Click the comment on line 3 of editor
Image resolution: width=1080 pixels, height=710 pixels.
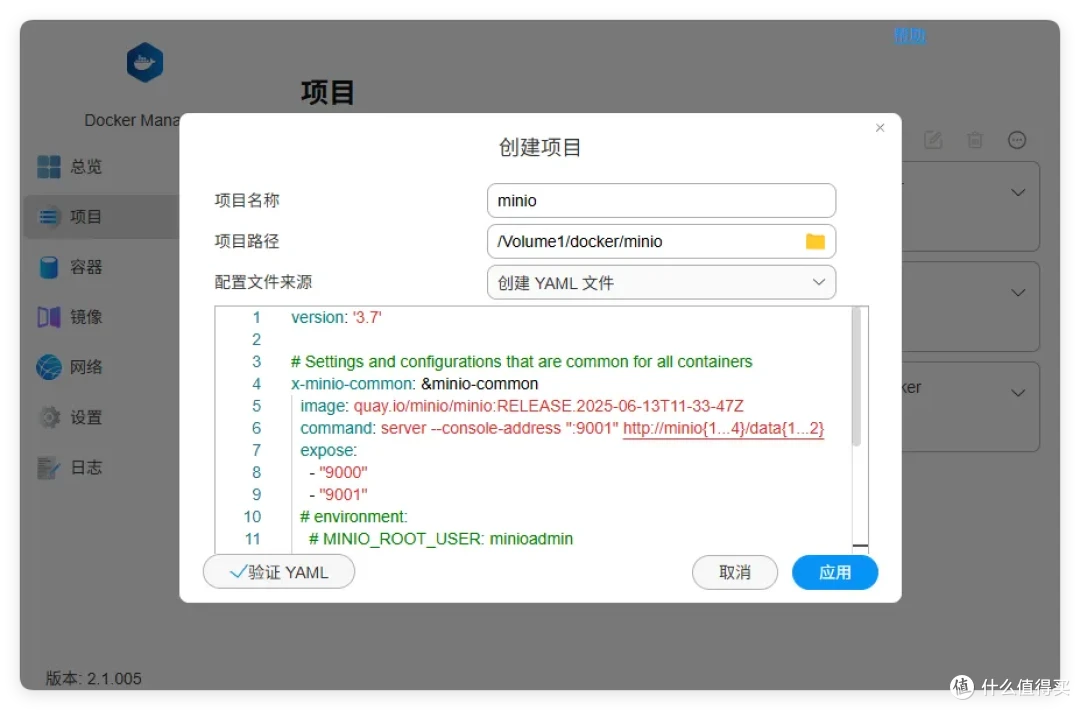(521, 362)
